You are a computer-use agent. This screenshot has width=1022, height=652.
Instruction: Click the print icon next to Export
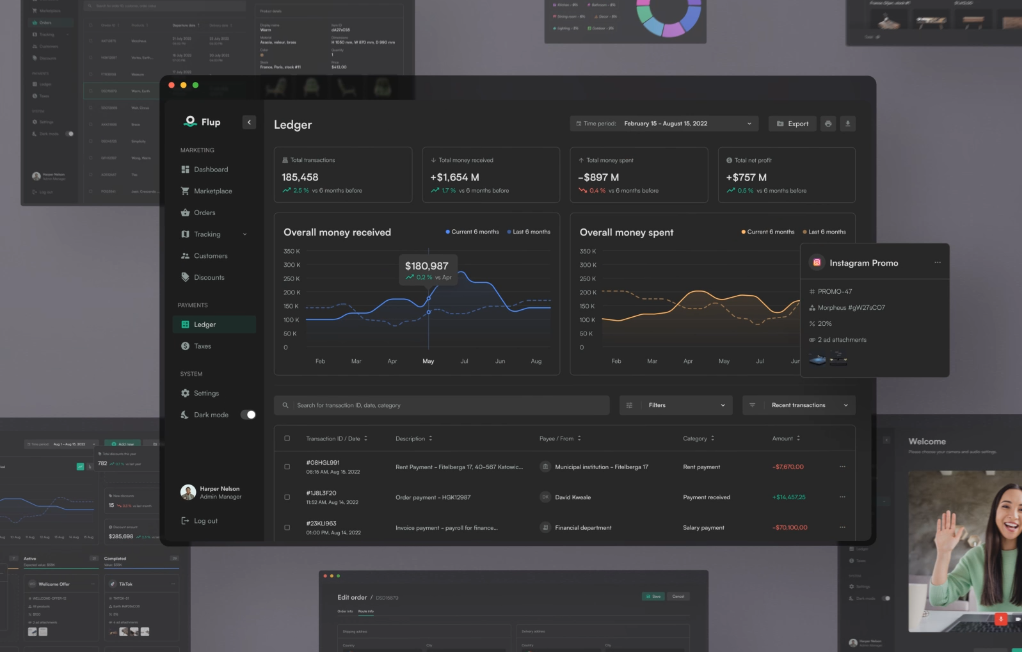(x=828, y=124)
